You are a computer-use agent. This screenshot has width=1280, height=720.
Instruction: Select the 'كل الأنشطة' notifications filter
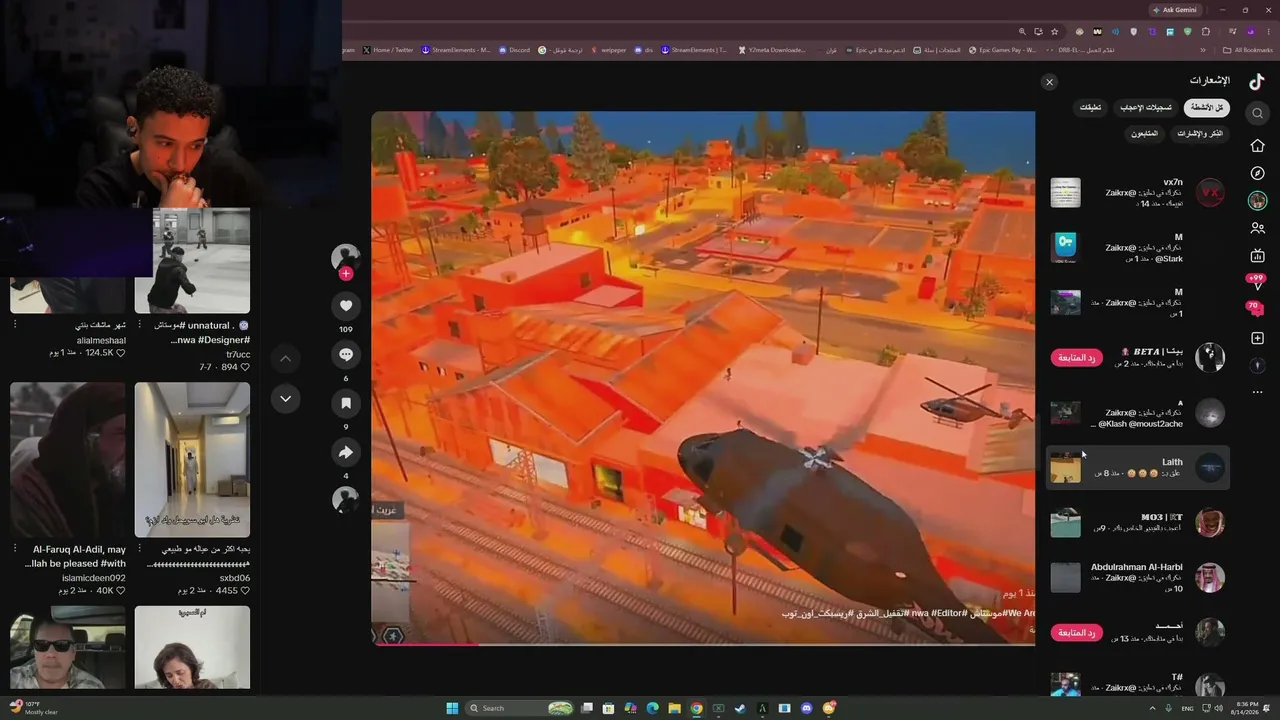(1206, 108)
